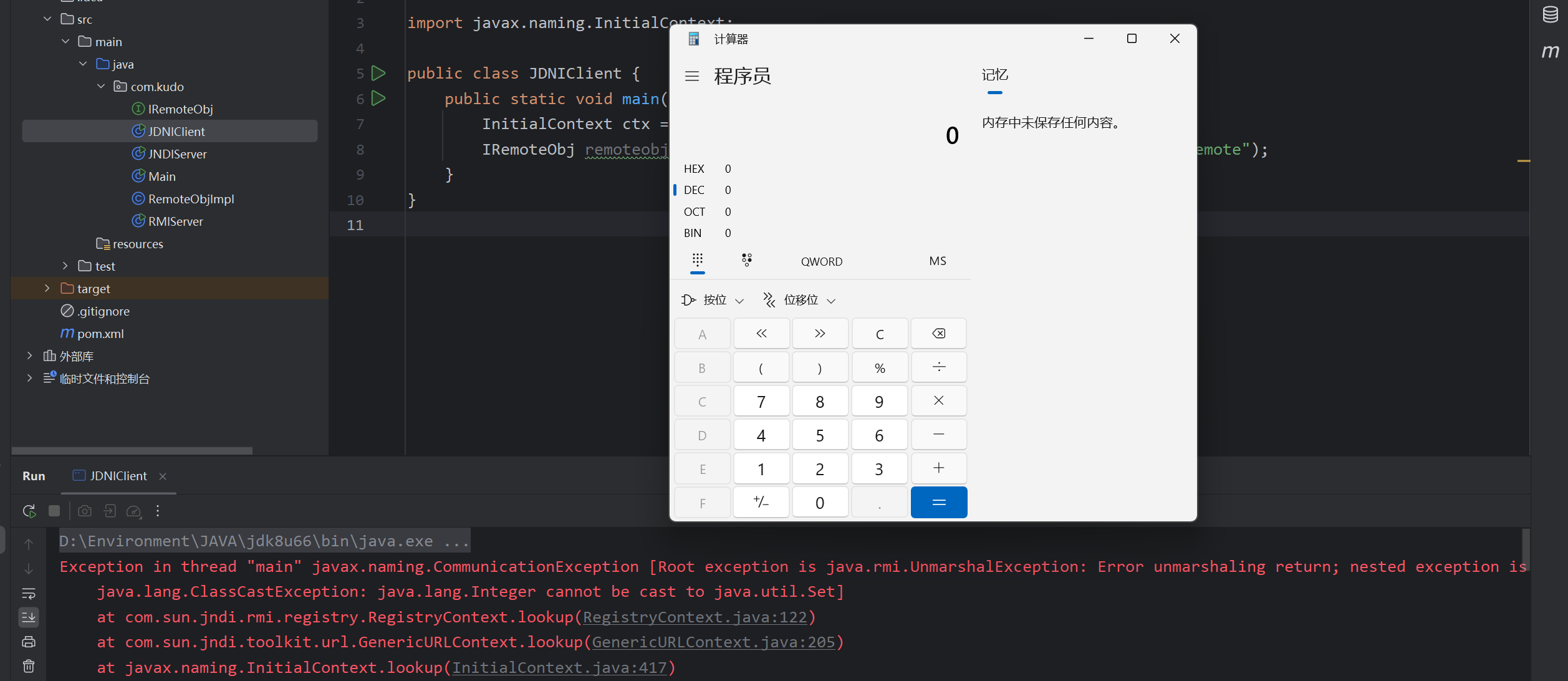This screenshot has height=681, width=1568.
Task: Click the trash icon to clear console
Action: [x=29, y=666]
